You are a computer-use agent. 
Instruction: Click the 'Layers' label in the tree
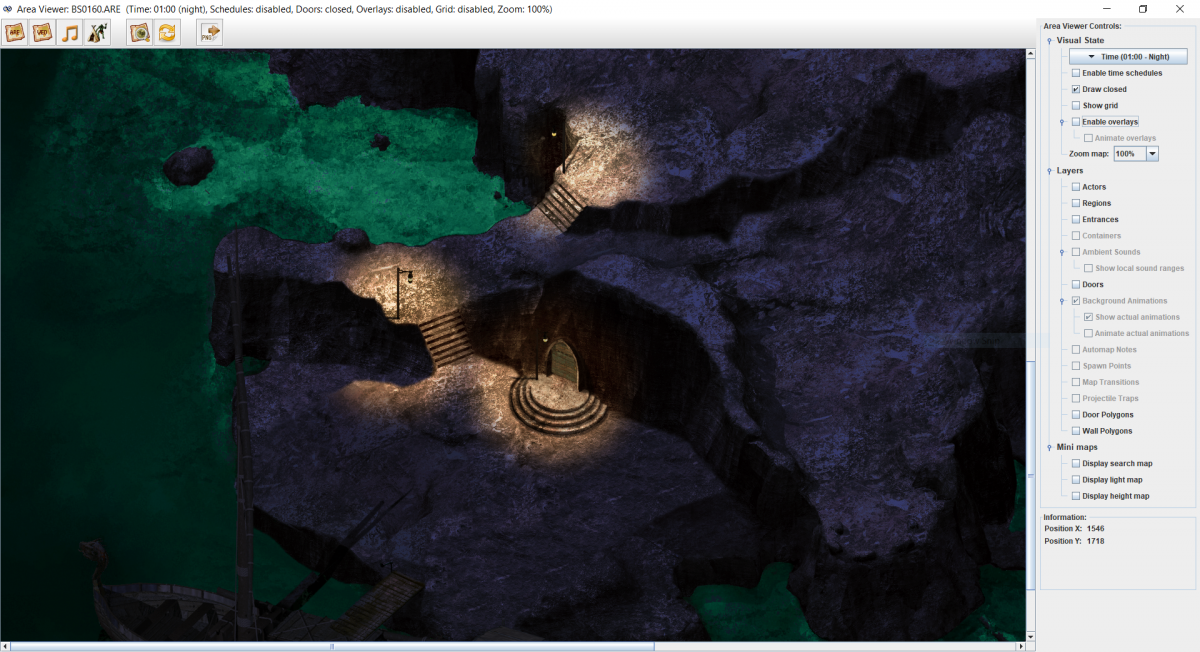coord(1070,171)
